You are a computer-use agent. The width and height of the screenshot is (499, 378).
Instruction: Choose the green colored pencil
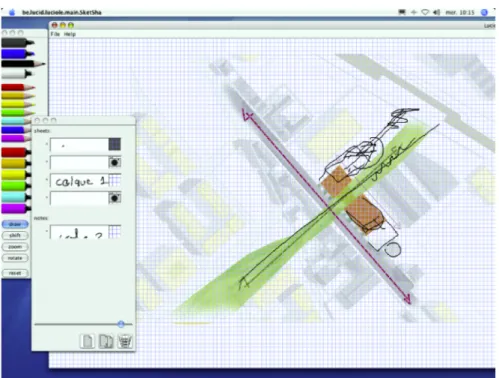pos(18,113)
